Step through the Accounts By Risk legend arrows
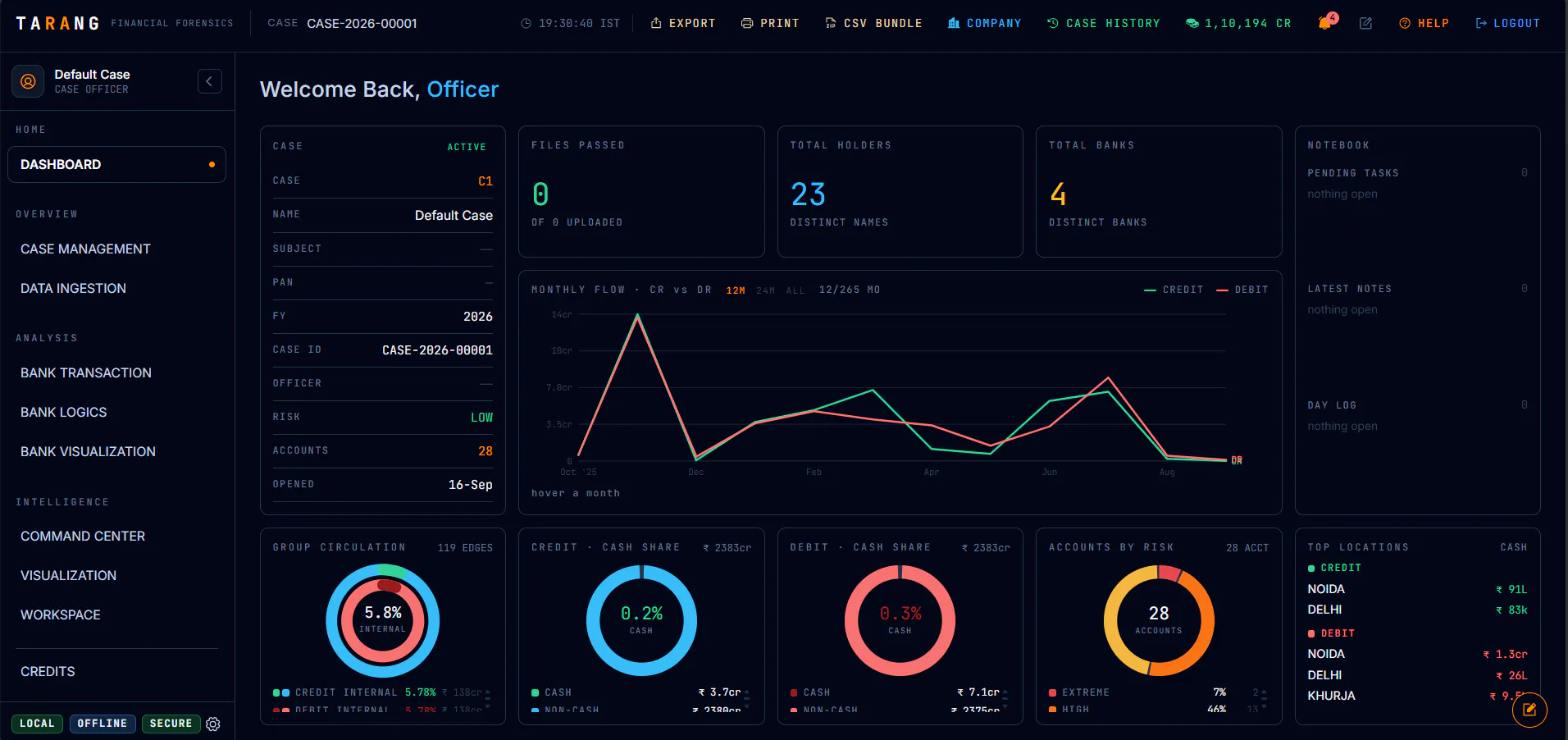Viewport: 1568px width, 740px height. pos(1265,698)
